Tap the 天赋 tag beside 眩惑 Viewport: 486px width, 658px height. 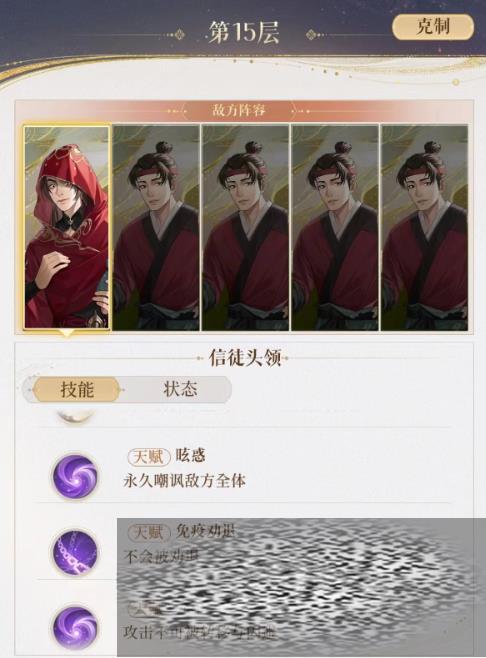point(149,457)
